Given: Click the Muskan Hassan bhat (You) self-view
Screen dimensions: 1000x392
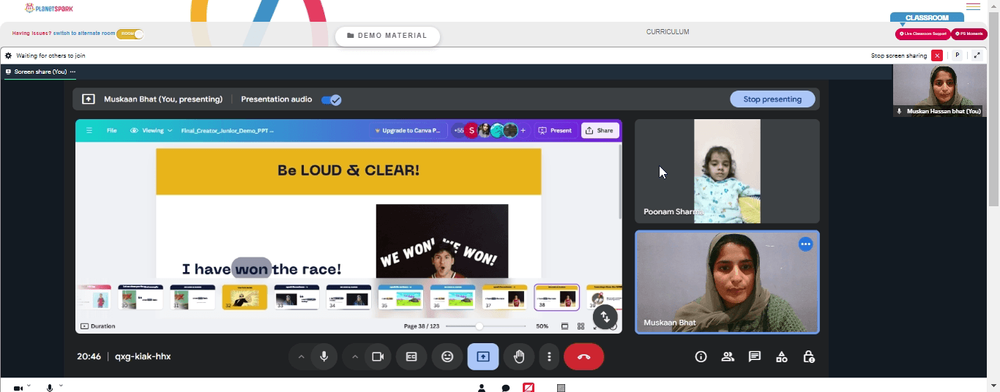Looking at the screenshot, I should (x=939, y=91).
